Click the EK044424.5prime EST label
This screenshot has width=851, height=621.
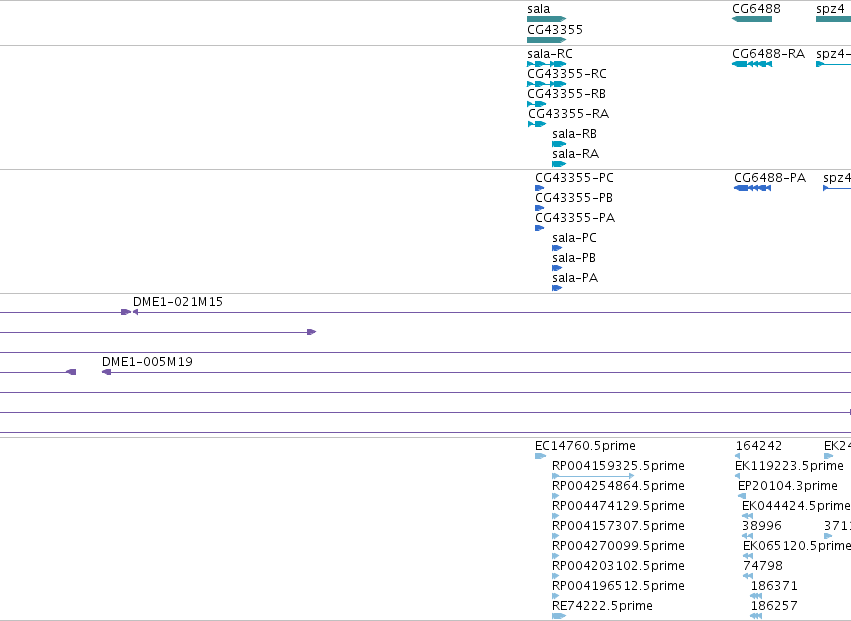coord(796,506)
